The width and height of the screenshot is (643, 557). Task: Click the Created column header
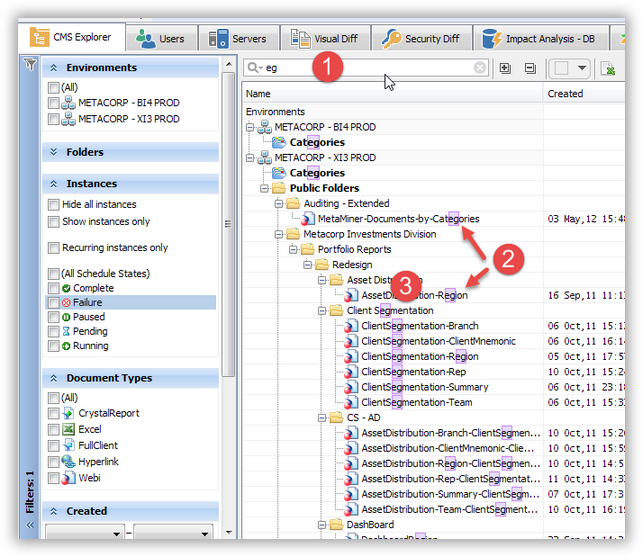(565, 93)
